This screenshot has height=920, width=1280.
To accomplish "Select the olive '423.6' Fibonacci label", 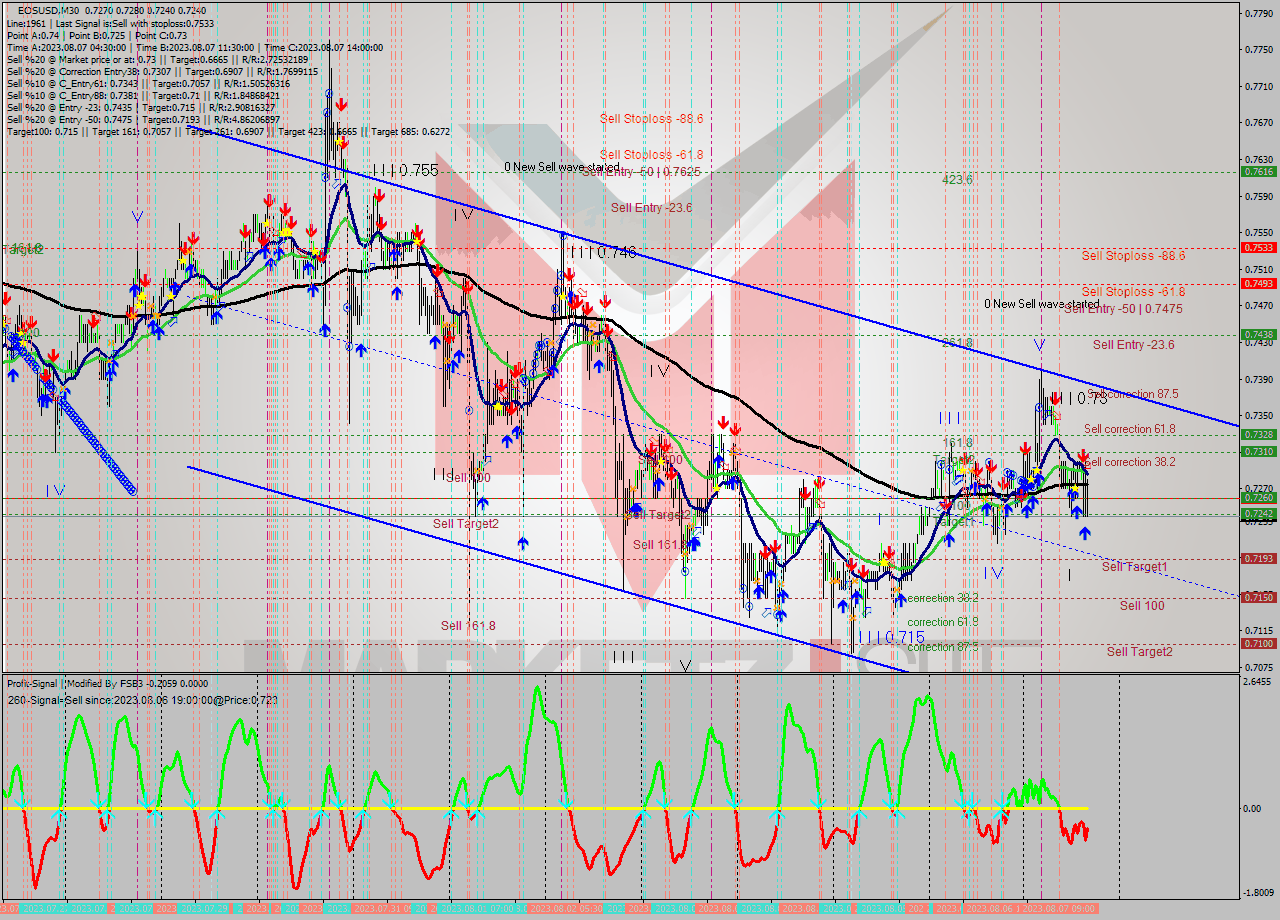I will 957,180.
